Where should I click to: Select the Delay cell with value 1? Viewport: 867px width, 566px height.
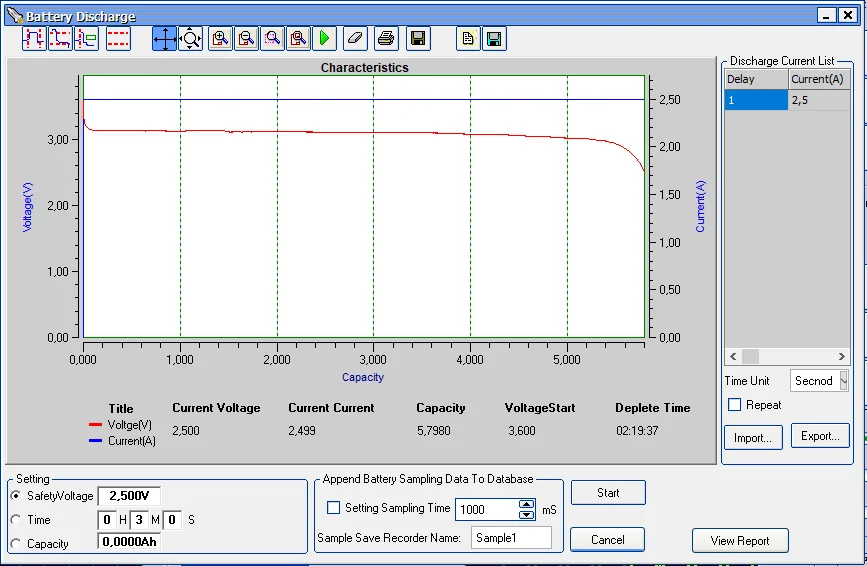pyautogui.click(x=756, y=100)
